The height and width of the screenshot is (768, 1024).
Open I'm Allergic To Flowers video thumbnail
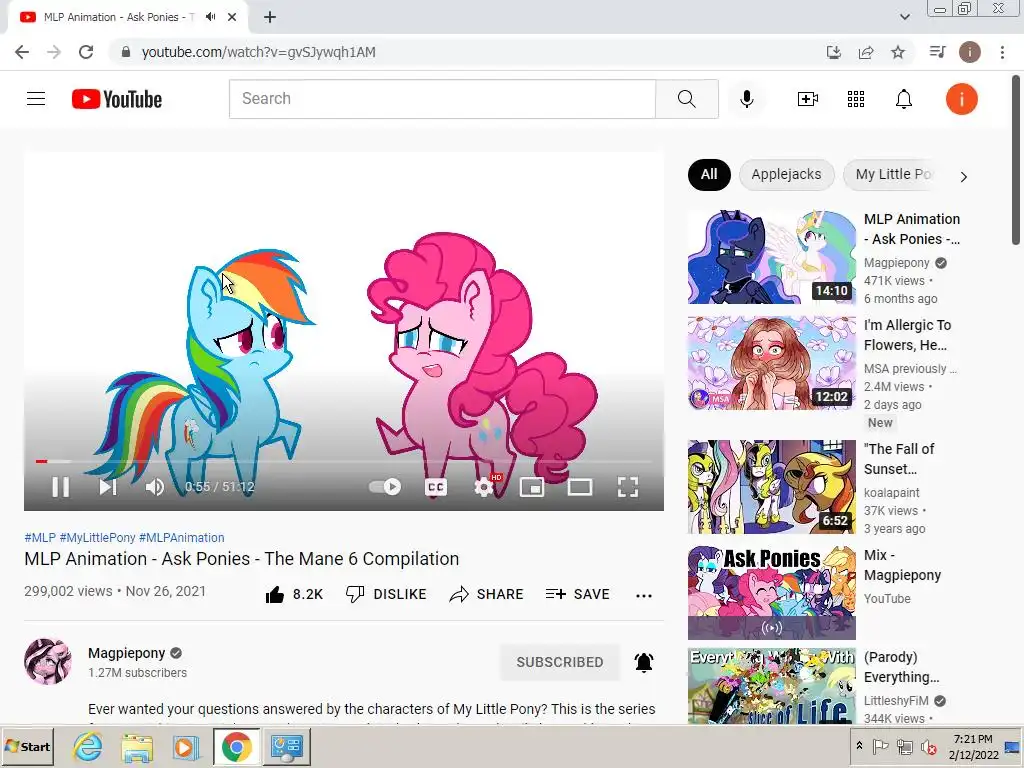[771, 362]
